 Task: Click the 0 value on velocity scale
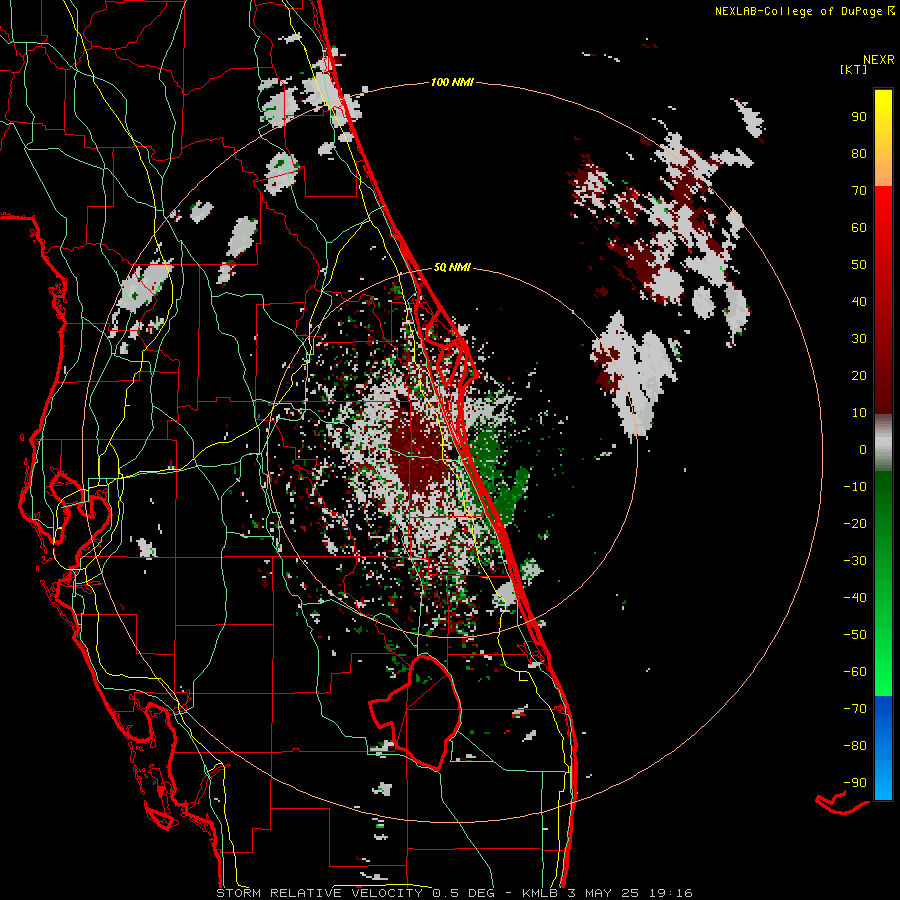tap(863, 449)
